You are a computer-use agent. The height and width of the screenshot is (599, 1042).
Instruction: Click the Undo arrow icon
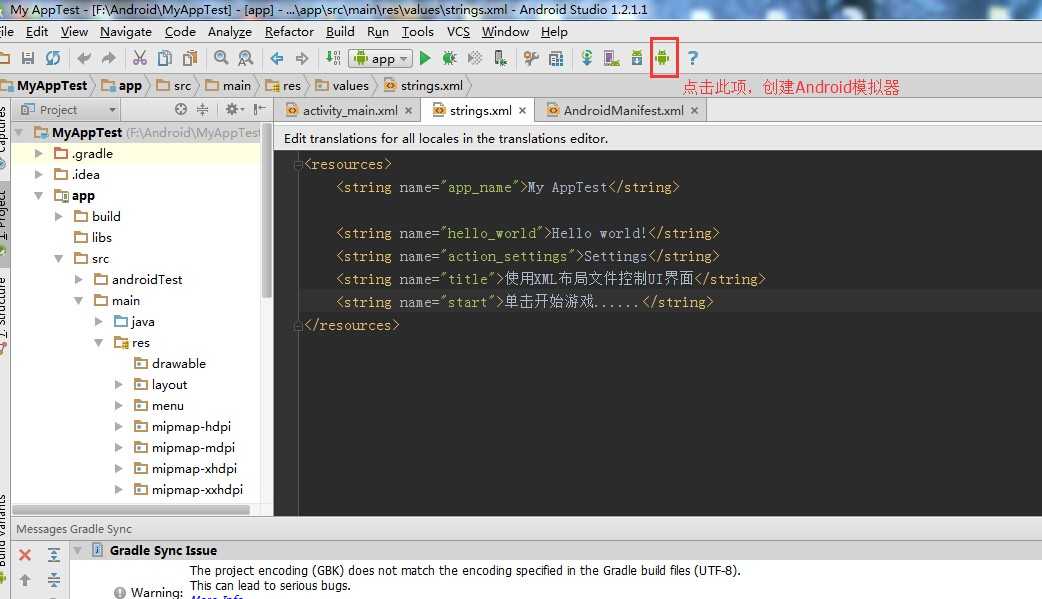(84, 59)
